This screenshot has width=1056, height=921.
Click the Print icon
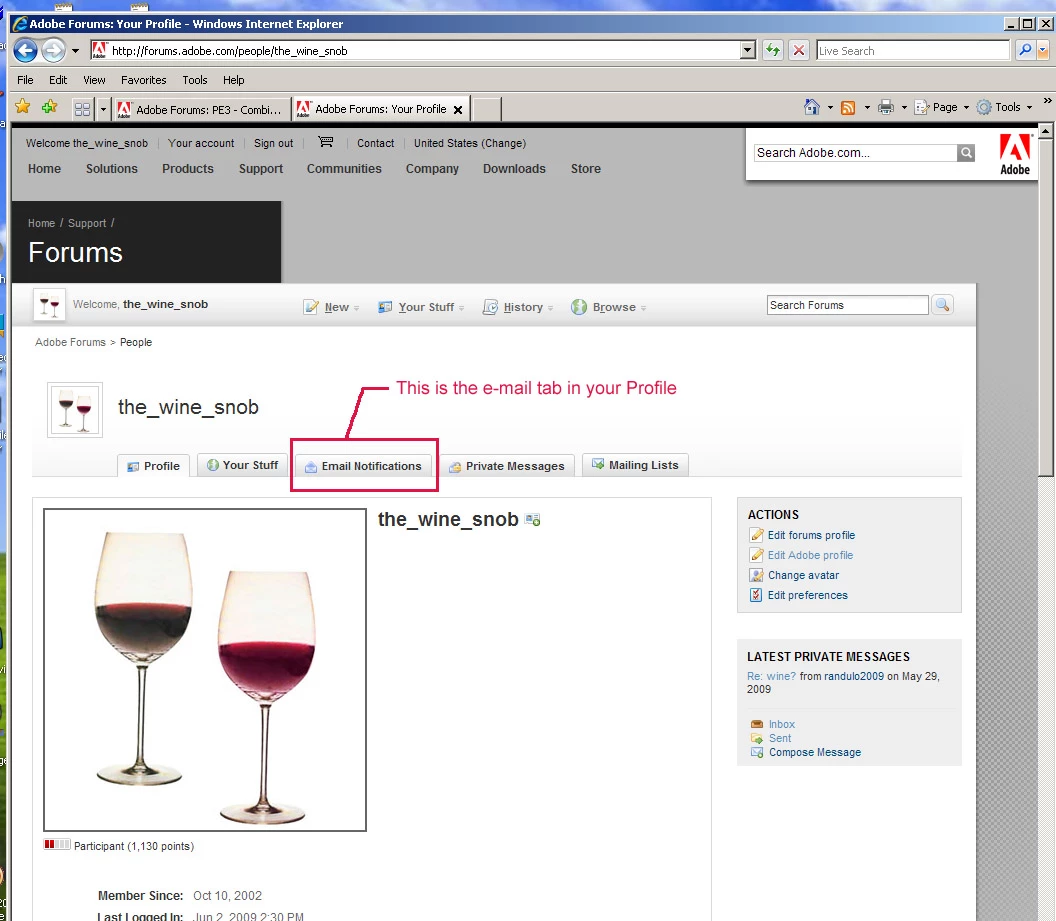click(886, 107)
